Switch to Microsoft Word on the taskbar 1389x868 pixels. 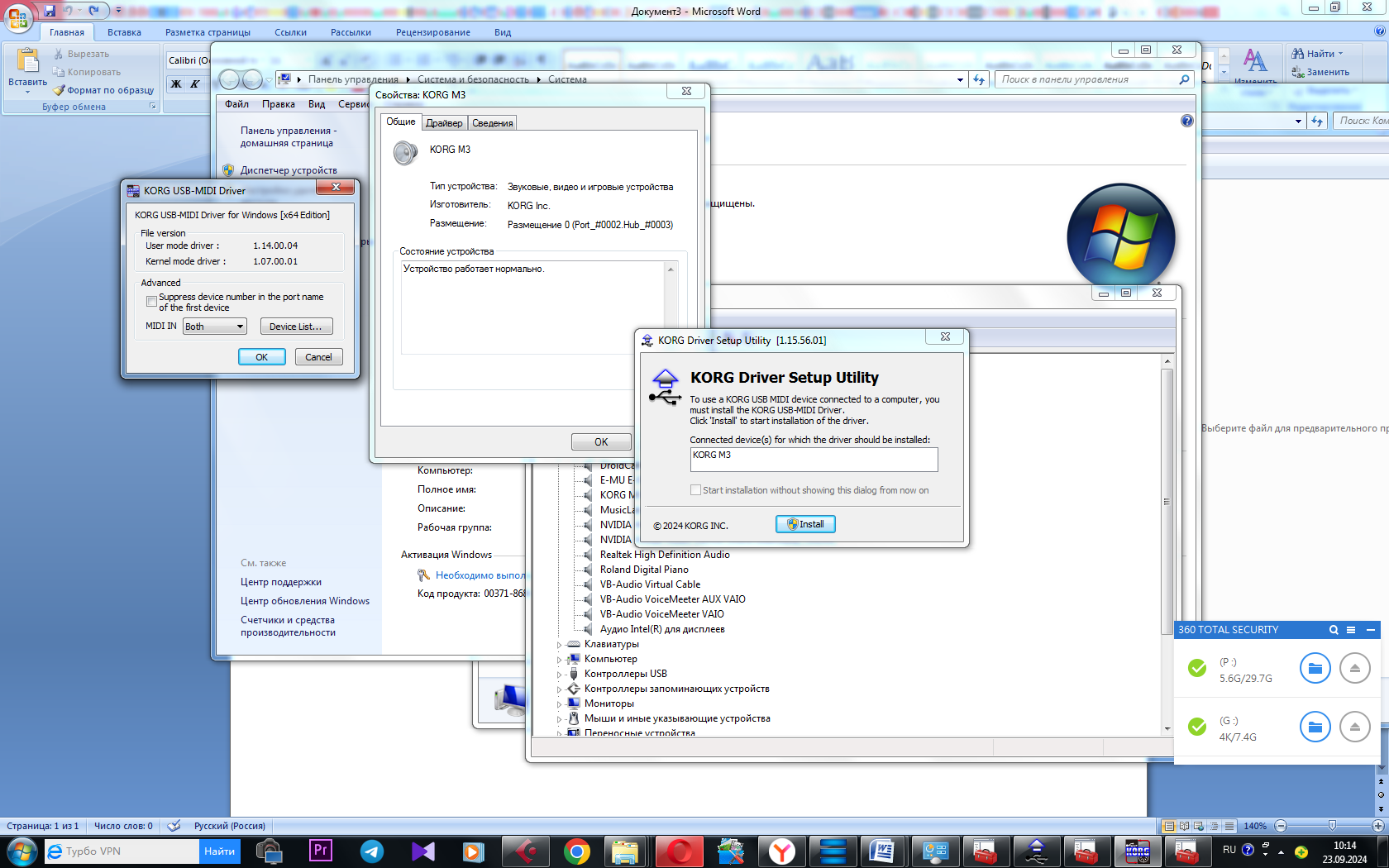[x=882, y=851]
